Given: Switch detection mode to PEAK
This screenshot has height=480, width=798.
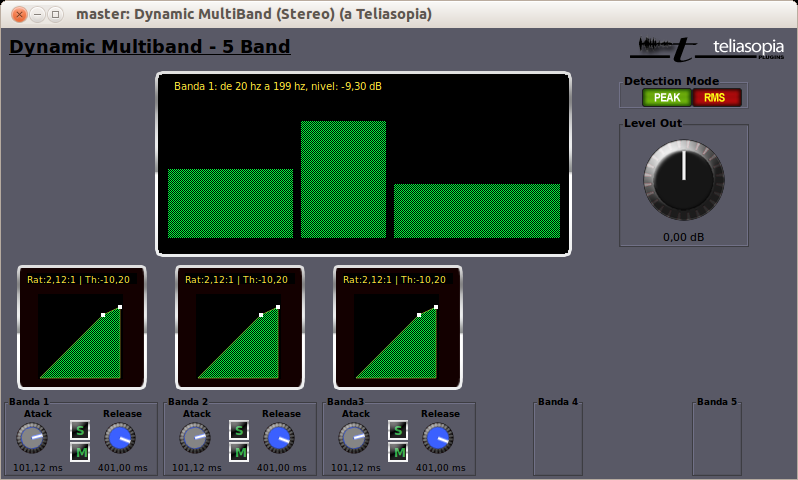Looking at the screenshot, I should pos(666,97).
